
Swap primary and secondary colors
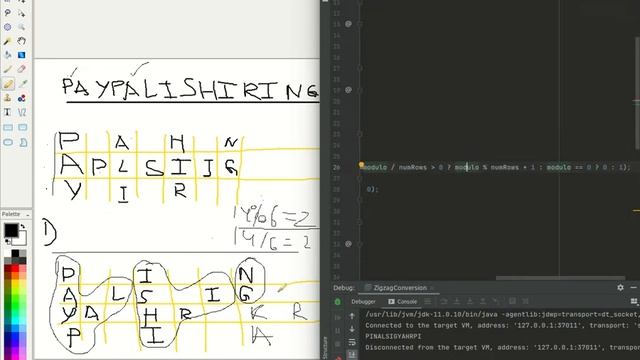point(23,226)
